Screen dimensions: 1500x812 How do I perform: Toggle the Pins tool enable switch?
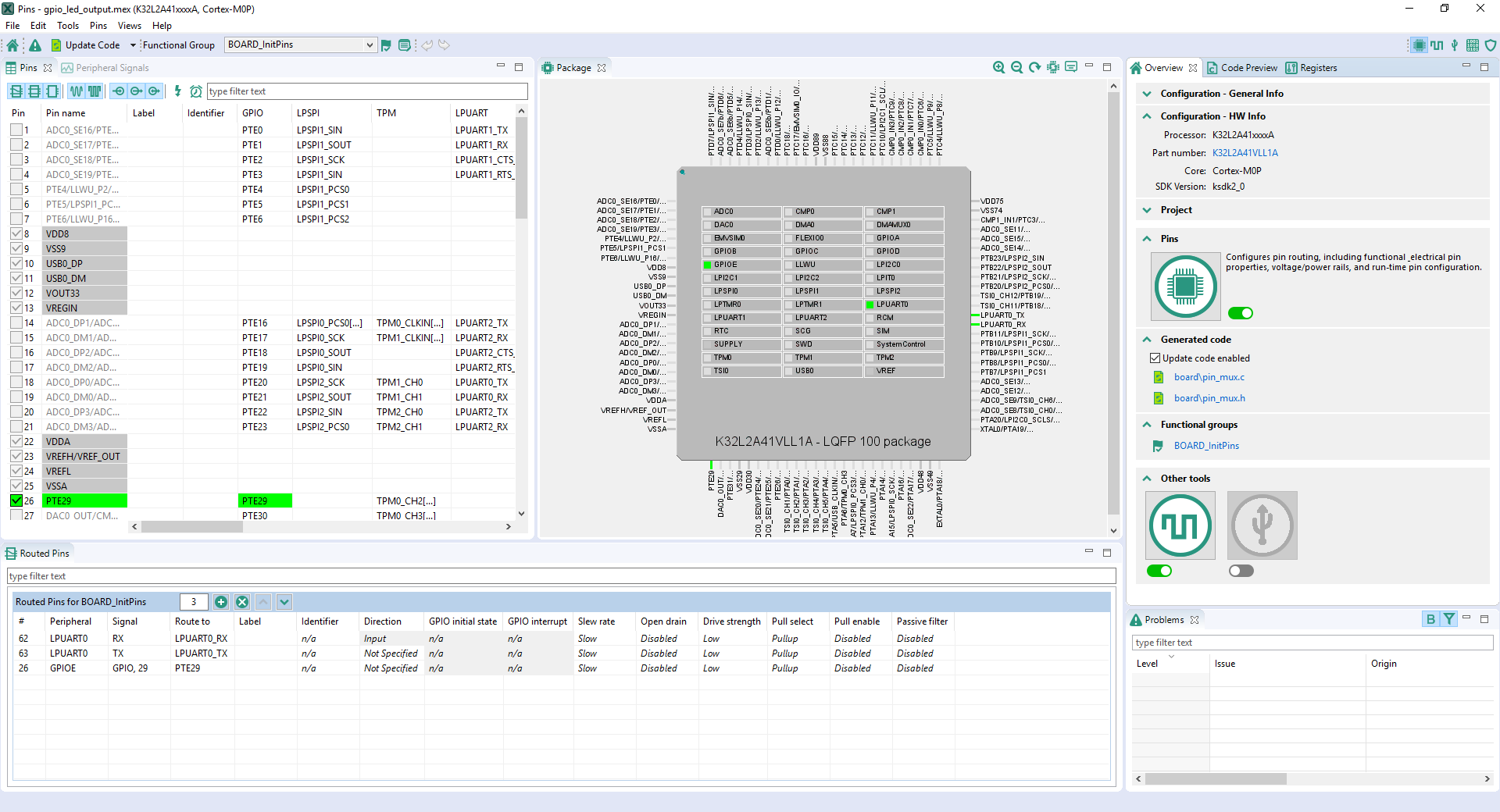pyautogui.click(x=1240, y=313)
